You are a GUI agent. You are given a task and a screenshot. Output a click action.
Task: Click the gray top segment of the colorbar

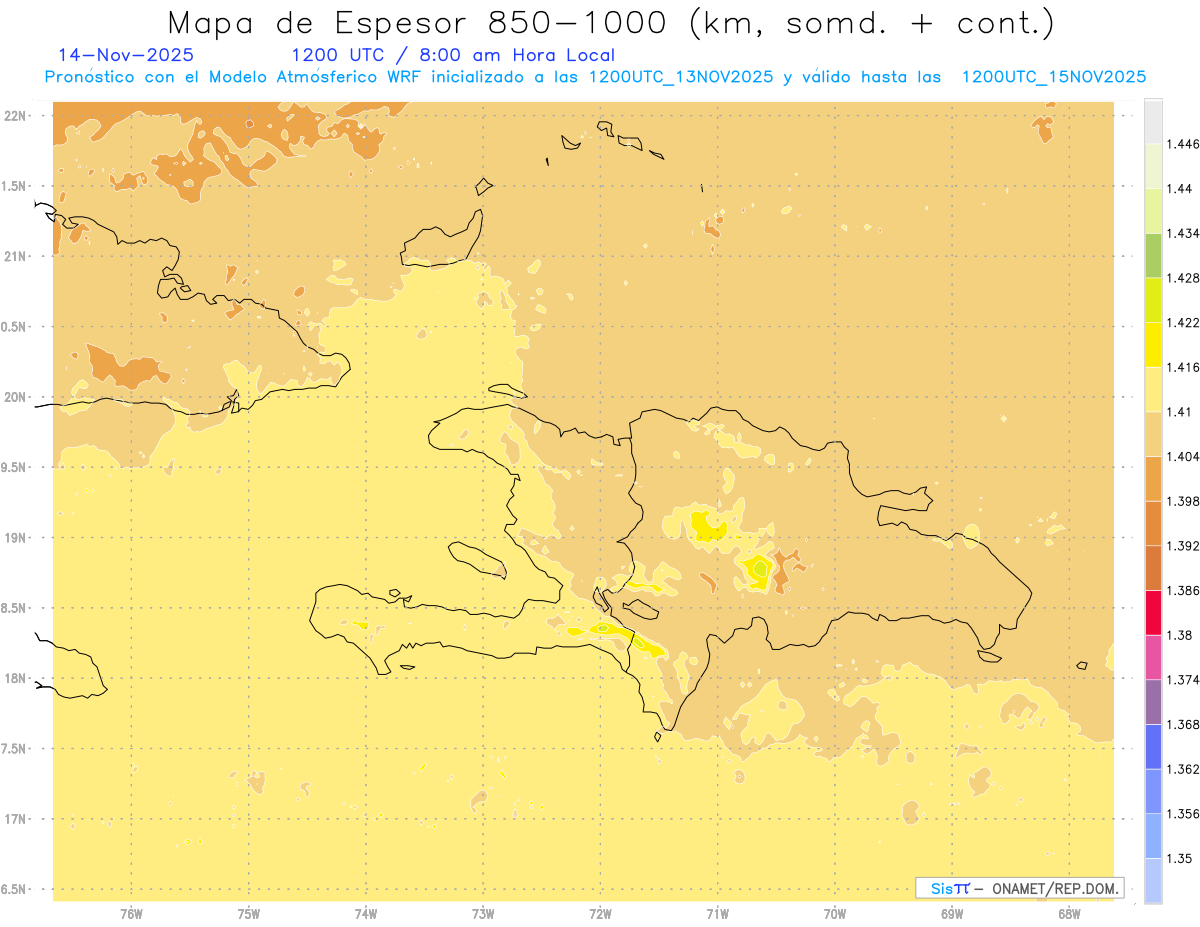click(1153, 121)
